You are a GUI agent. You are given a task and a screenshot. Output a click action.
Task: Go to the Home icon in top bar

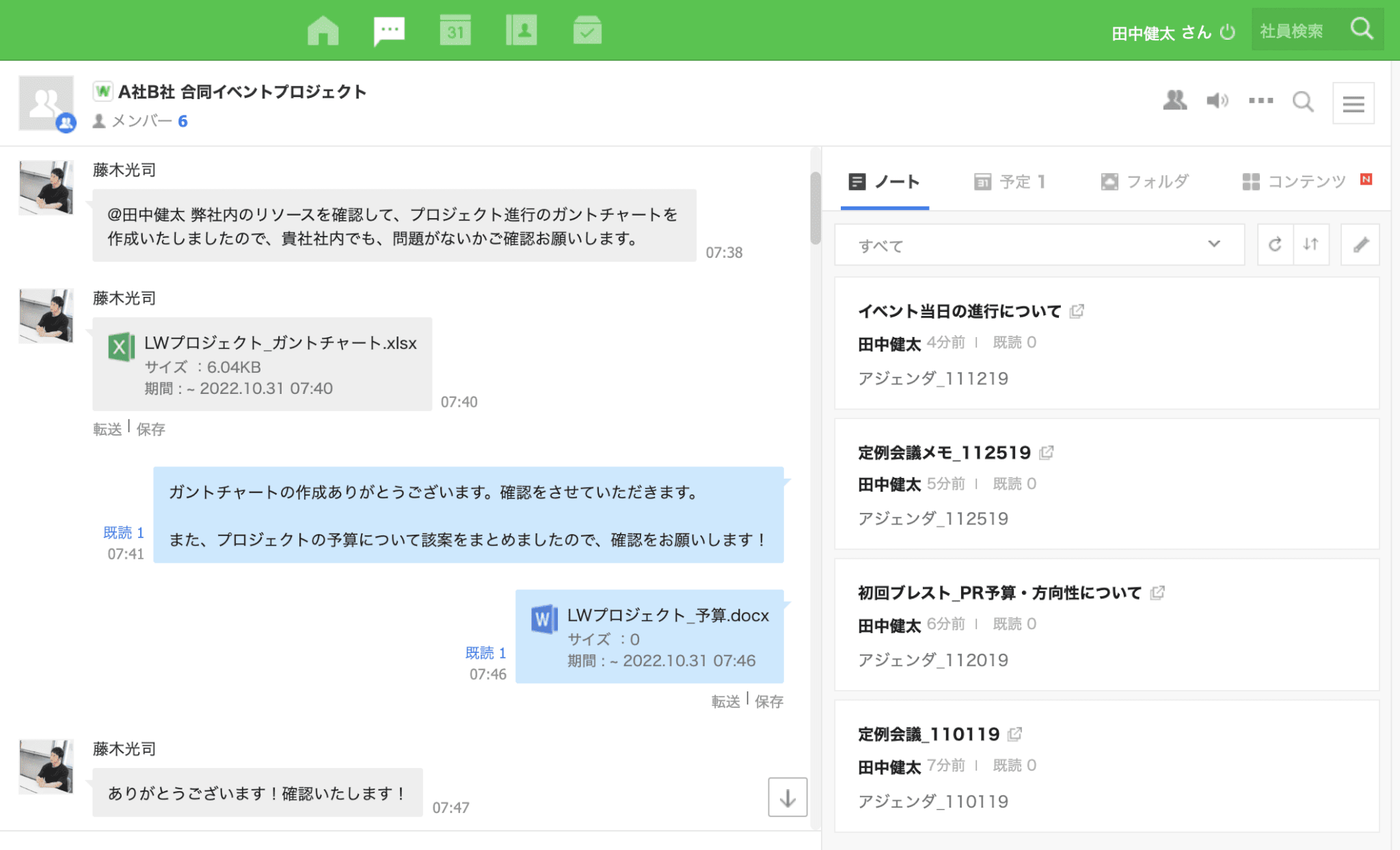[323, 31]
